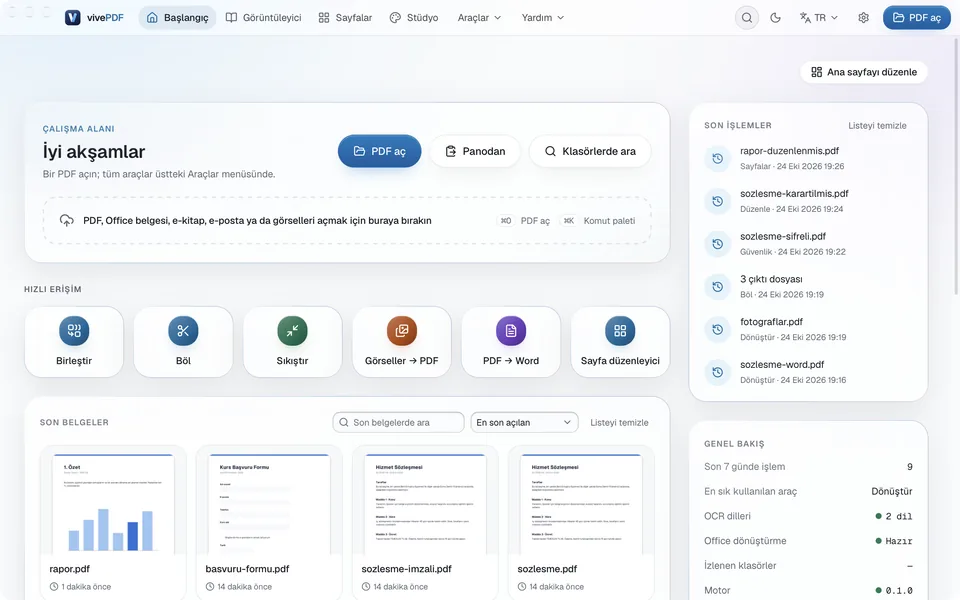
Task: Select the Böl scissors icon
Action: click(183, 331)
